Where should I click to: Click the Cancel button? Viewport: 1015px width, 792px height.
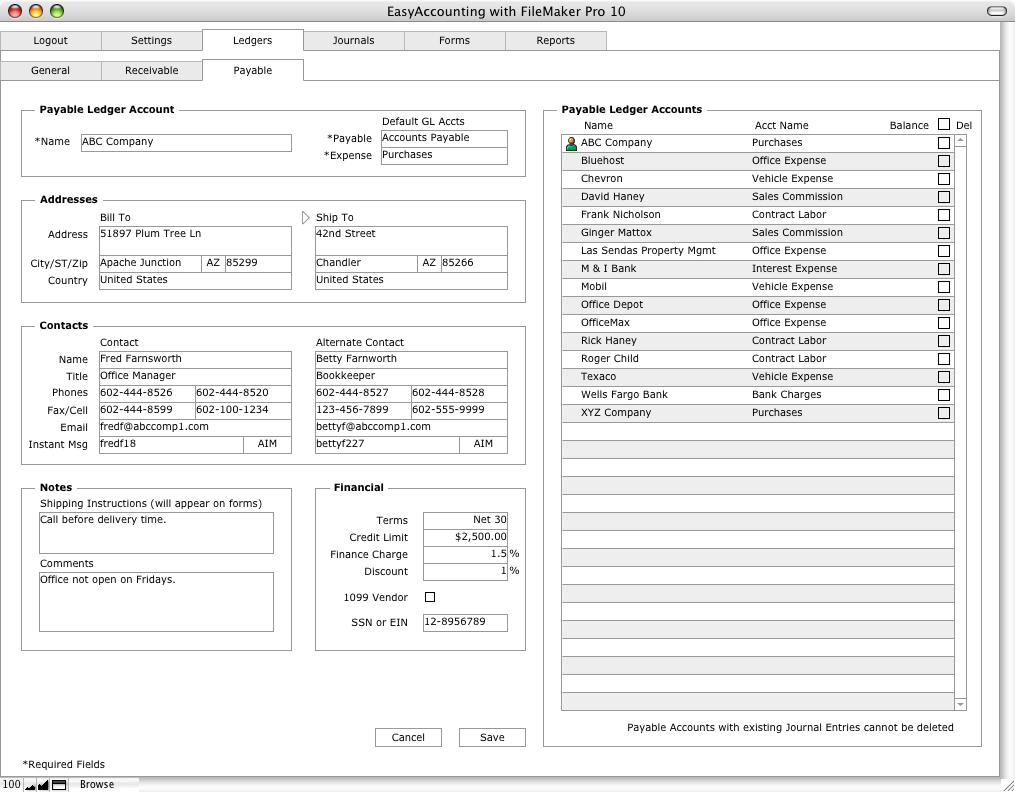pos(408,738)
